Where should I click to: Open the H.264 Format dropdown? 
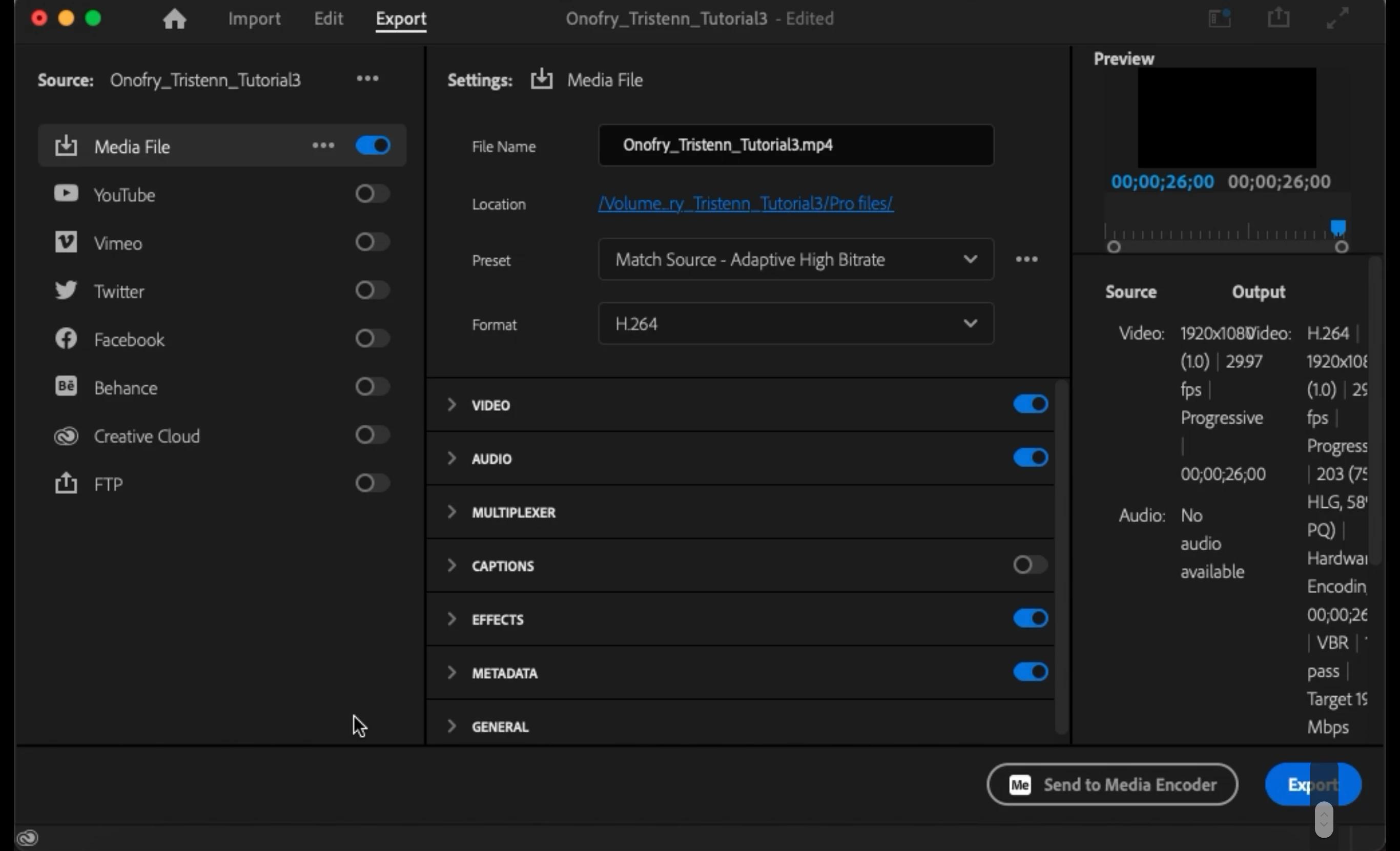(x=795, y=324)
